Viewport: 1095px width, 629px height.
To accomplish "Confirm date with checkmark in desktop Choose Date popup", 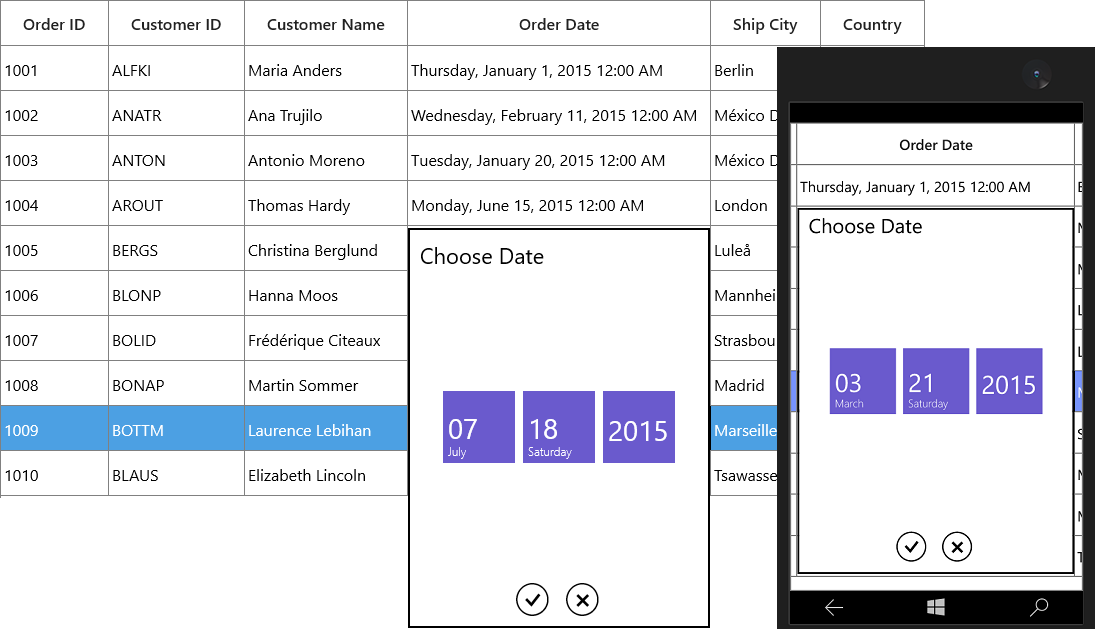I will click(532, 600).
